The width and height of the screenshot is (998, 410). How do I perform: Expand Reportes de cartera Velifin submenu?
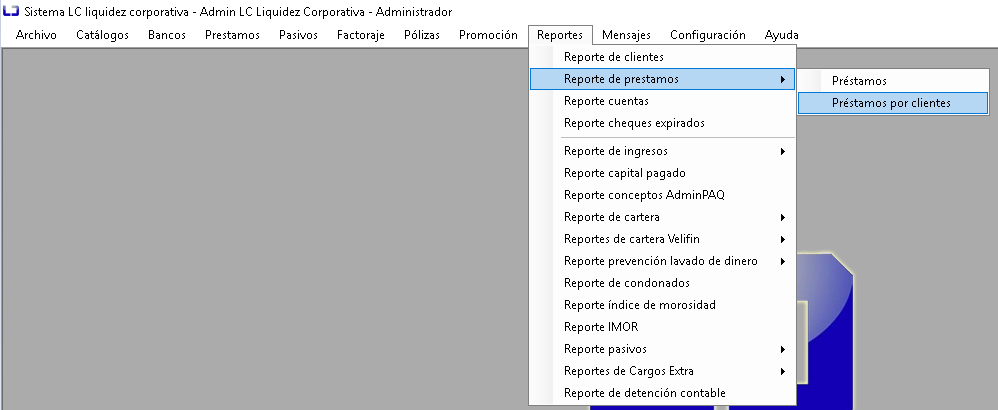[x=663, y=239]
